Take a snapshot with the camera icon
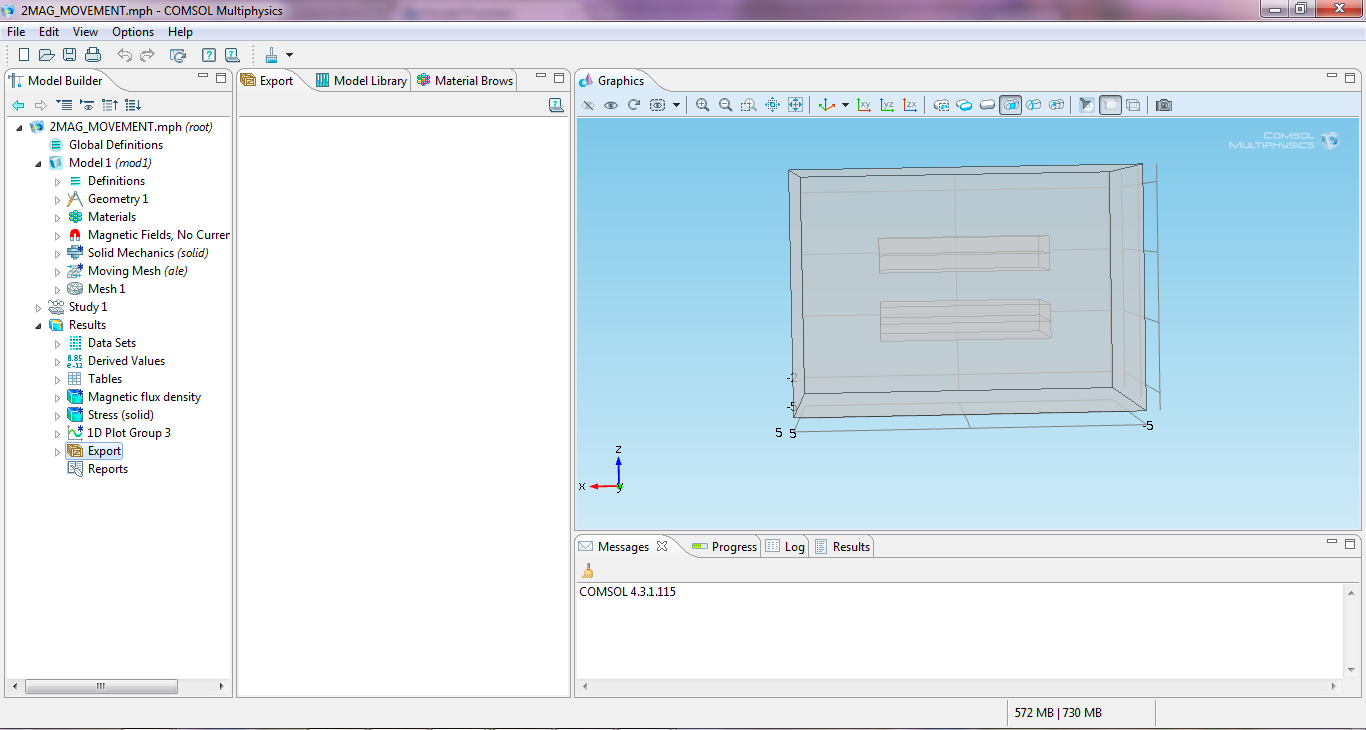1366x730 pixels. click(x=1164, y=105)
